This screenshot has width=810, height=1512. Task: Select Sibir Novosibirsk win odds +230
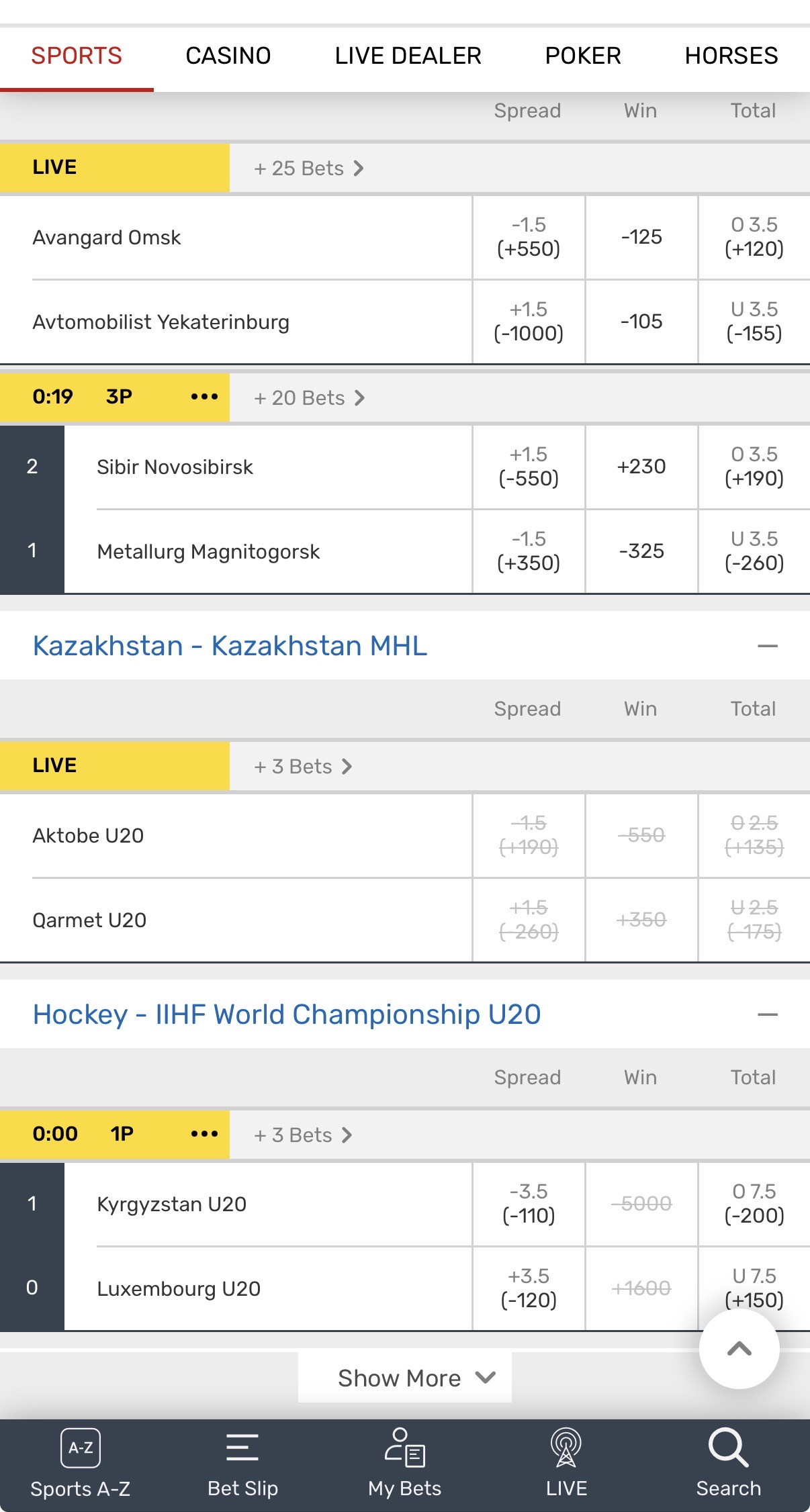tap(641, 467)
